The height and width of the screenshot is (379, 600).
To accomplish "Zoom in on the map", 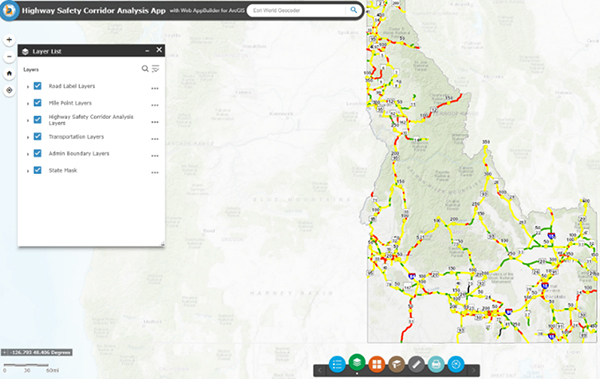I will [10, 39].
